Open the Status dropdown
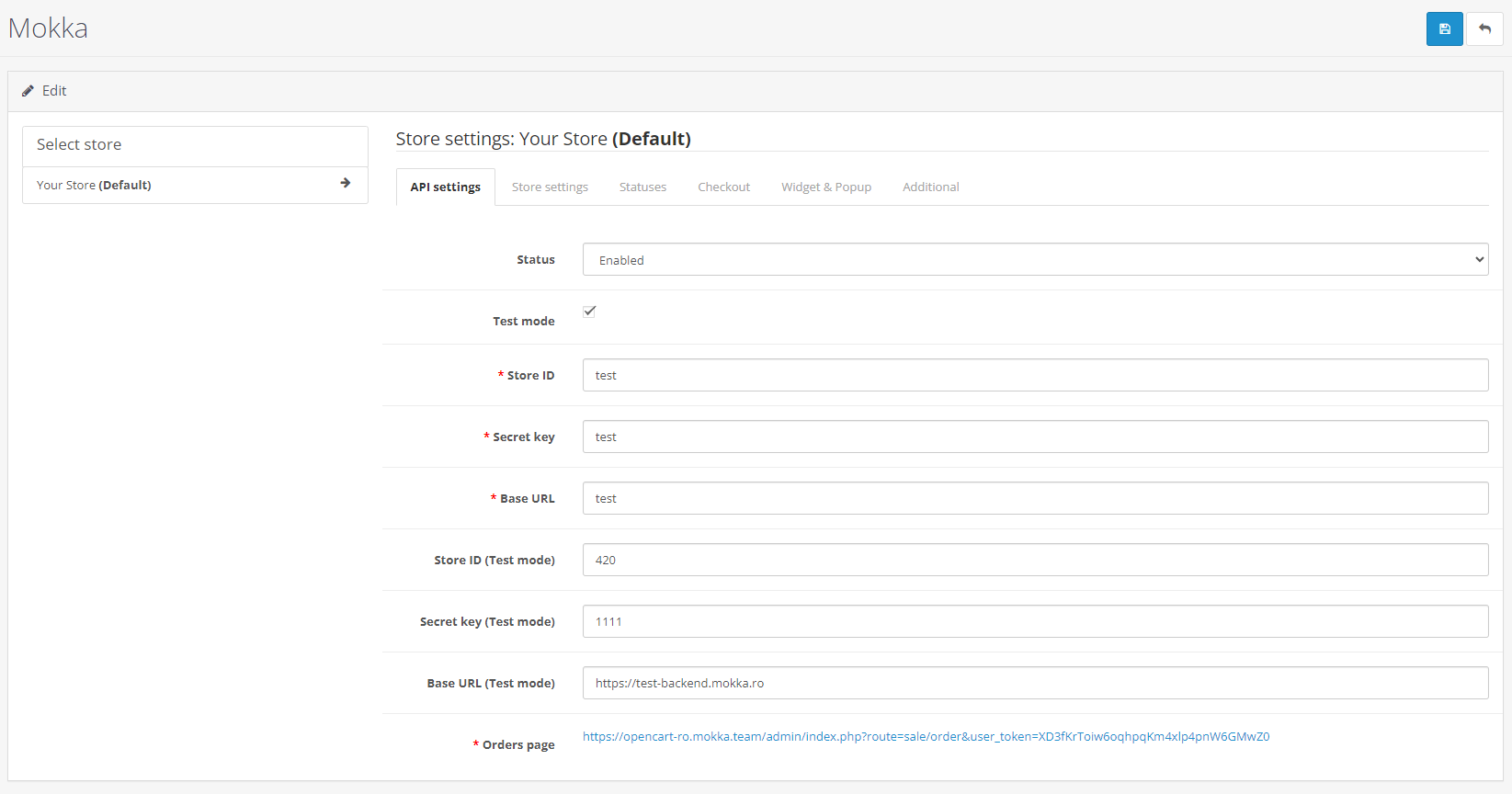Screen dimensions: 1512x794 tap(1035, 260)
